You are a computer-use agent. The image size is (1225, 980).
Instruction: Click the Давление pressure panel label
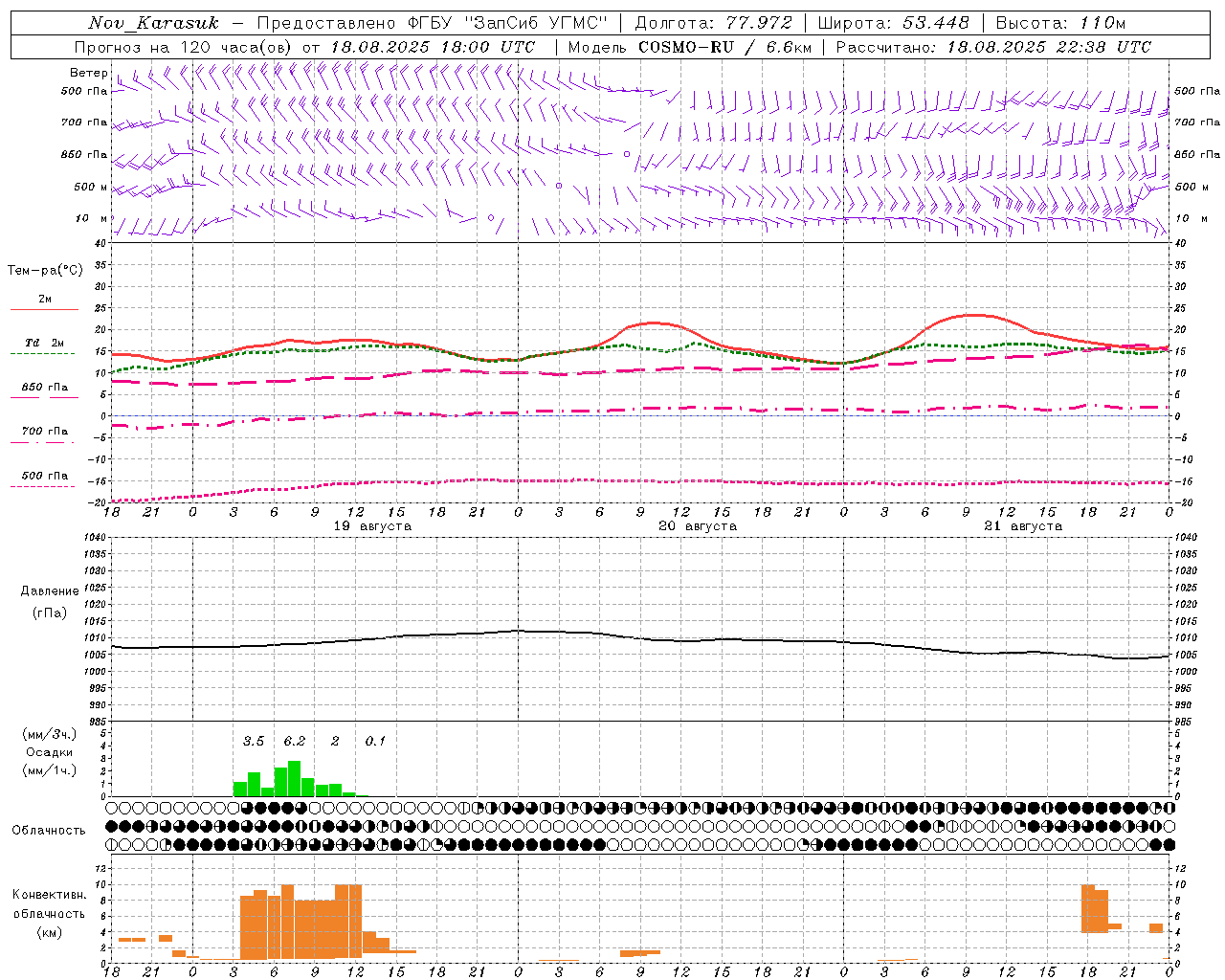[50, 591]
